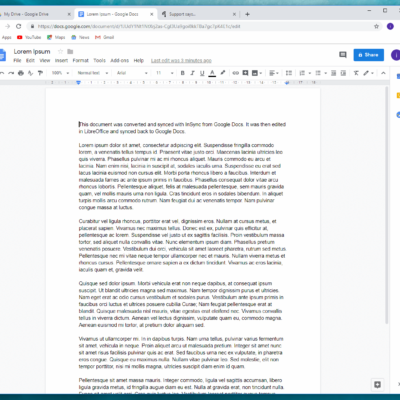This screenshot has width=400, height=400.
Task: Open the text color picker (underlined A)
Action: [x=212, y=73]
